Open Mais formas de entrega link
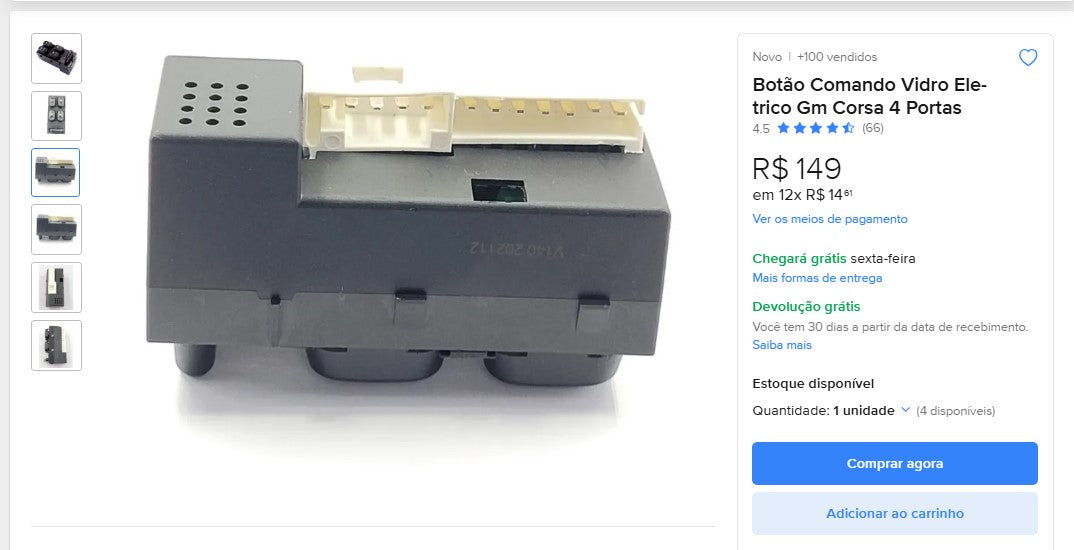1074x550 pixels. pos(817,278)
